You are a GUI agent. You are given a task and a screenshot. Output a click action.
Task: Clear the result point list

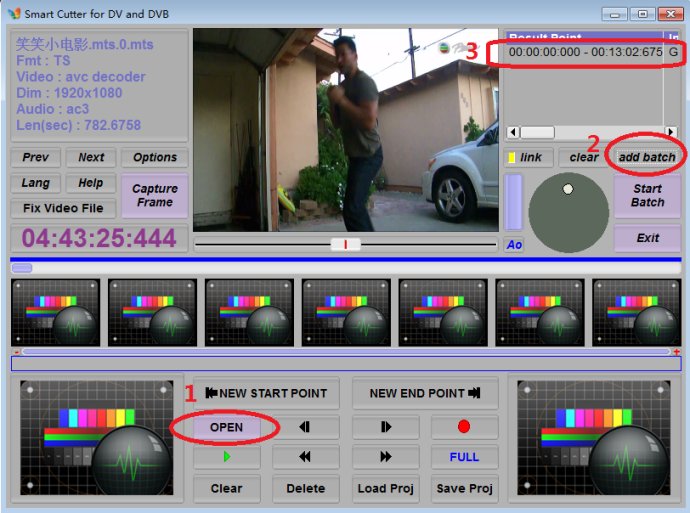(x=584, y=157)
